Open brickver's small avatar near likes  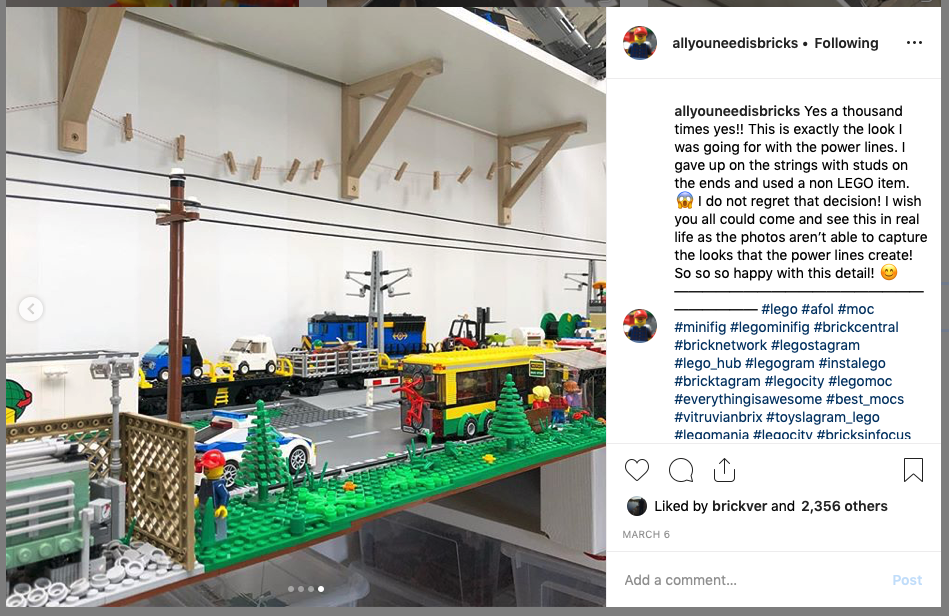[637, 506]
